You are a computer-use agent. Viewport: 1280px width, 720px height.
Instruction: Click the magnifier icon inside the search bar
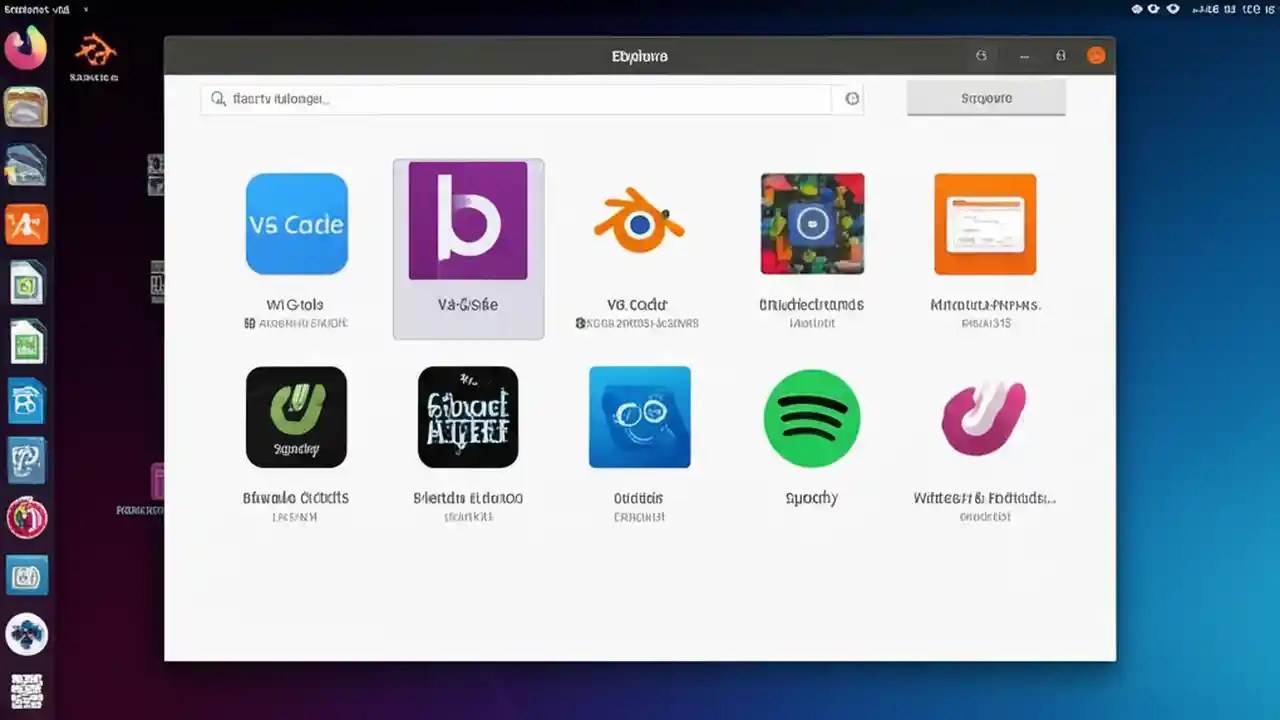pyautogui.click(x=218, y=98)
